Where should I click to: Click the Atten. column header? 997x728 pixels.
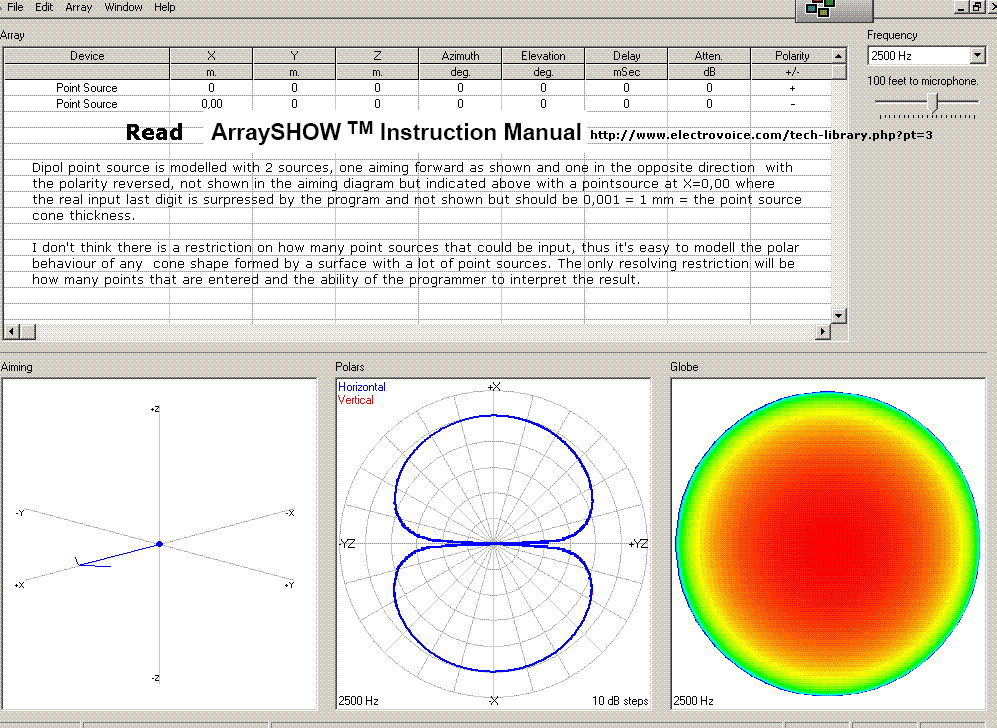coord(709,56)
